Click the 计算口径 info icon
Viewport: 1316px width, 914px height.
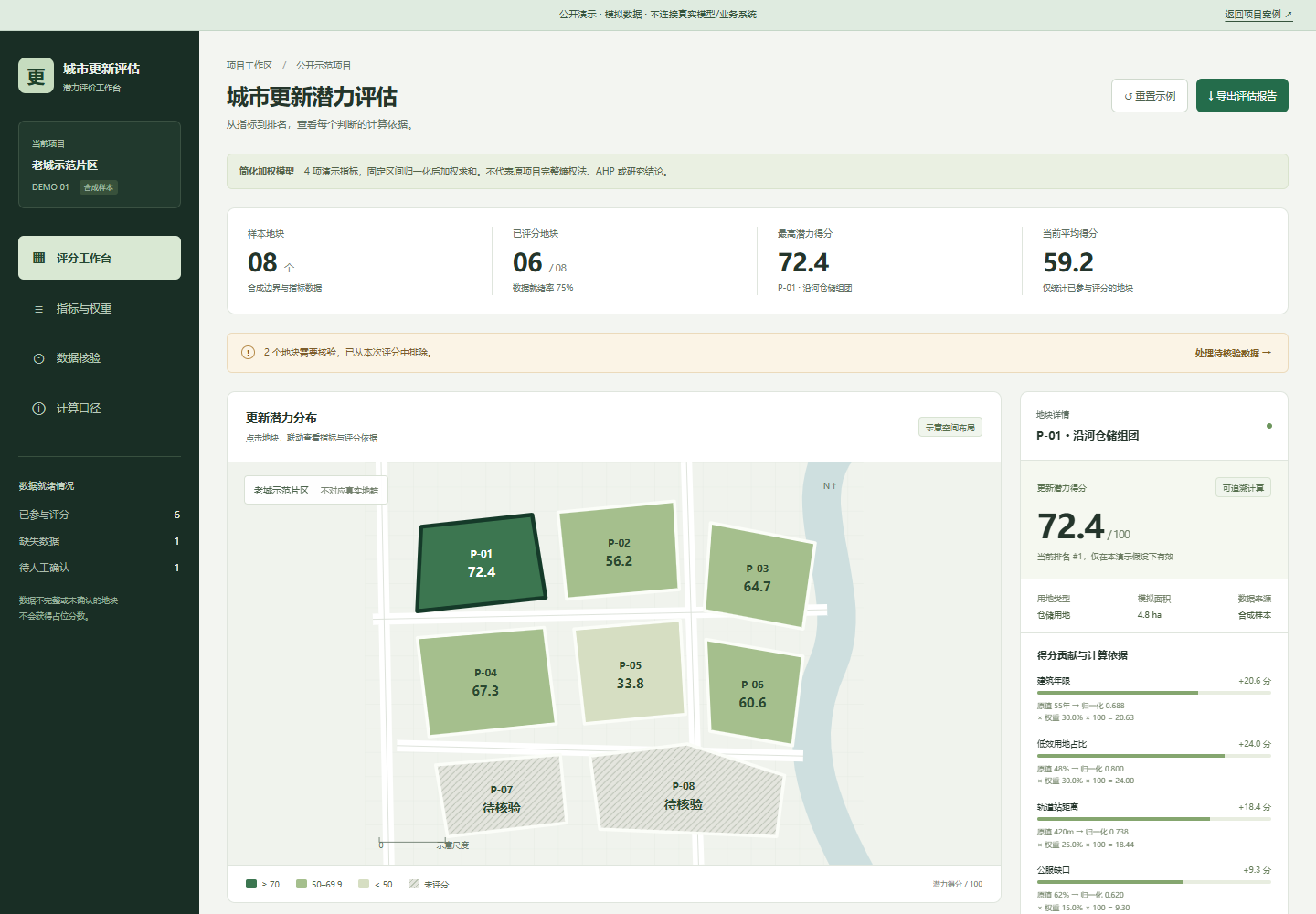click(x=38, y=409)
